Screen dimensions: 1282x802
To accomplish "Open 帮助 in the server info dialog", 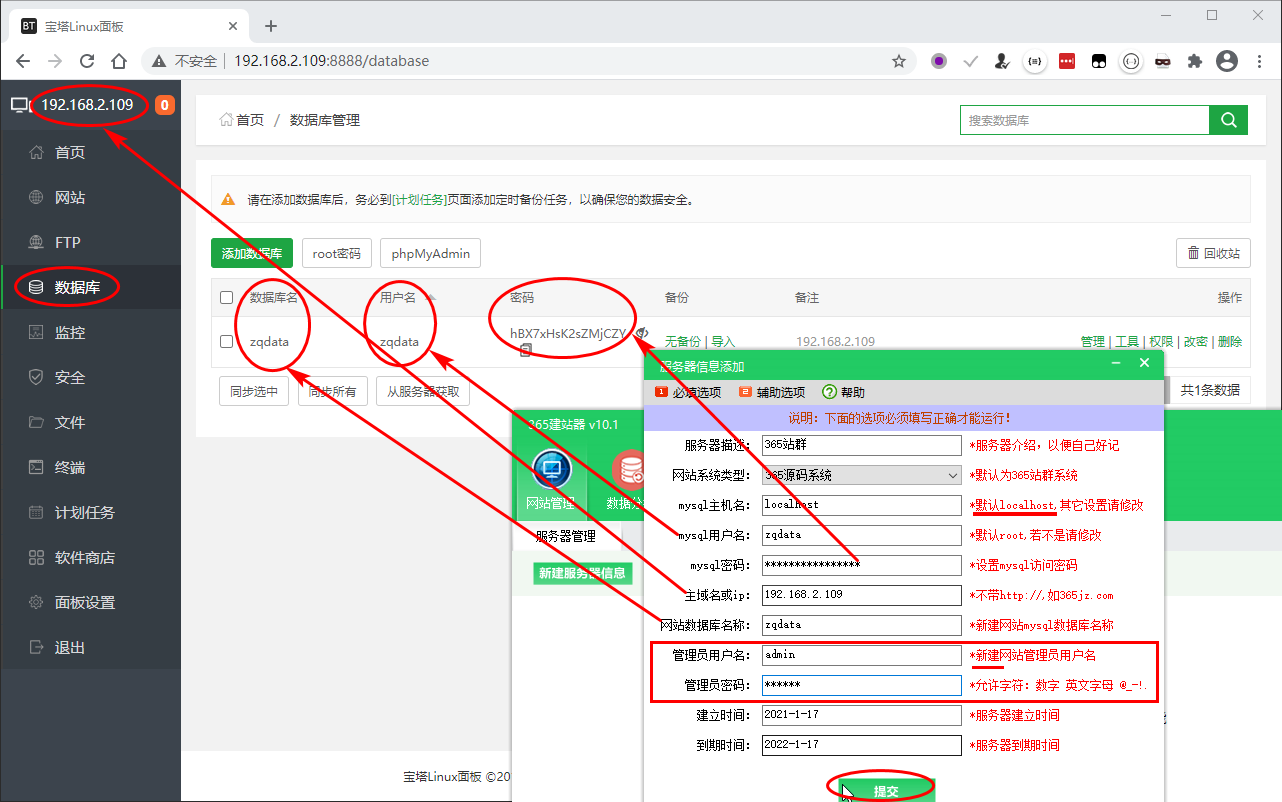I will coord(843,392).
